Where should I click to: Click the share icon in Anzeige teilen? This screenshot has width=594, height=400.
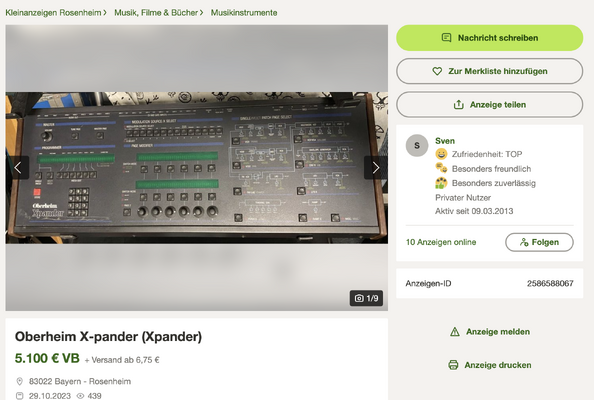coord(459,104)
